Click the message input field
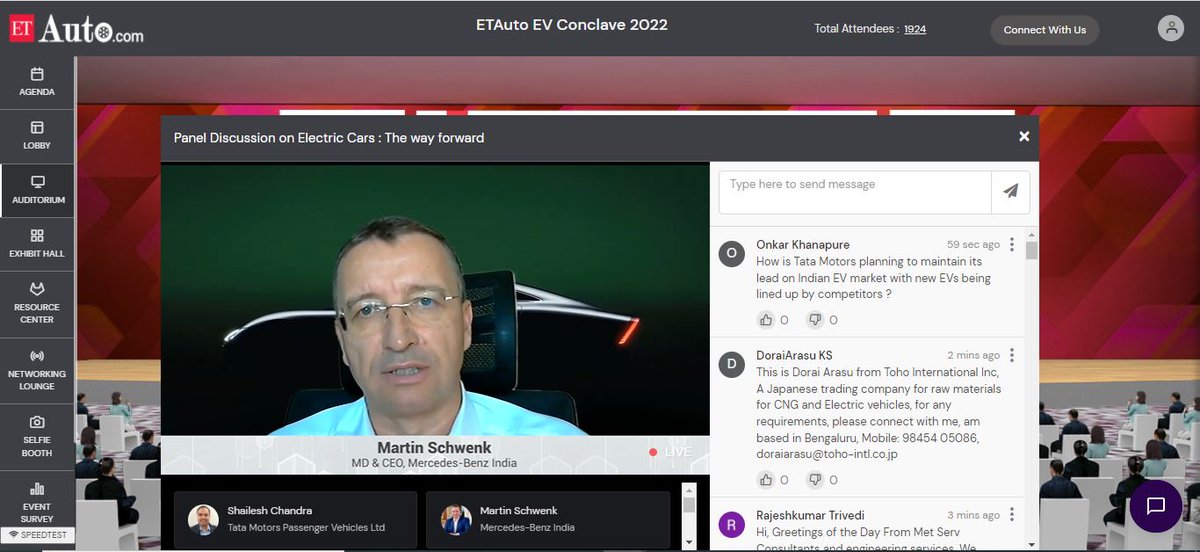This screenshot has width=1200, height=552. tap(855, 191)
